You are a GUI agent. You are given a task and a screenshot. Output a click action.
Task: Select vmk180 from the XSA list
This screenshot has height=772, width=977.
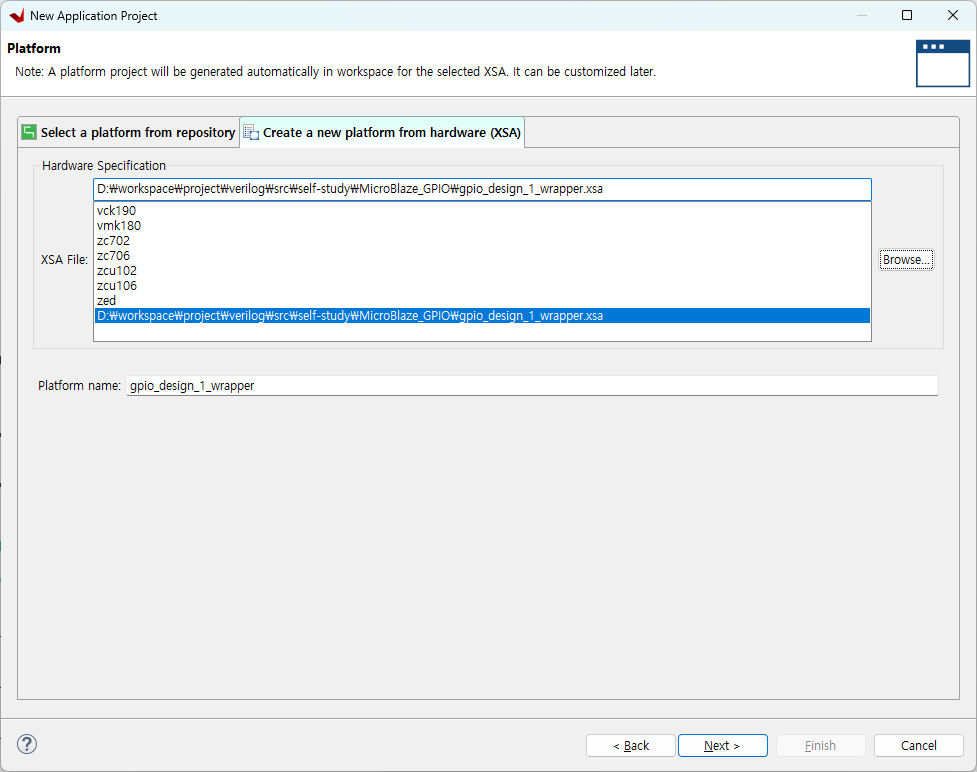click(x=119, y=226)
